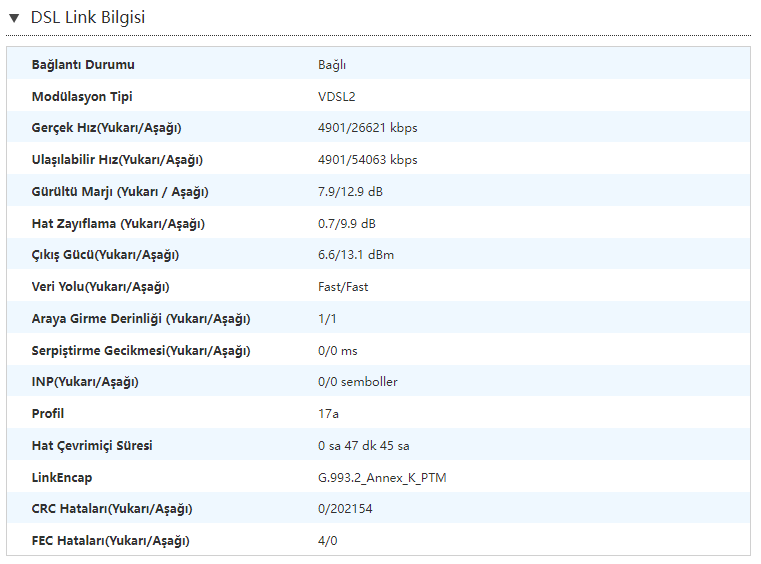This screenshot has height=564, width=761.
Task: Select the Hat Çevrimiçi Süresi label
Action: pyautogui.click(x=92, y=446)
